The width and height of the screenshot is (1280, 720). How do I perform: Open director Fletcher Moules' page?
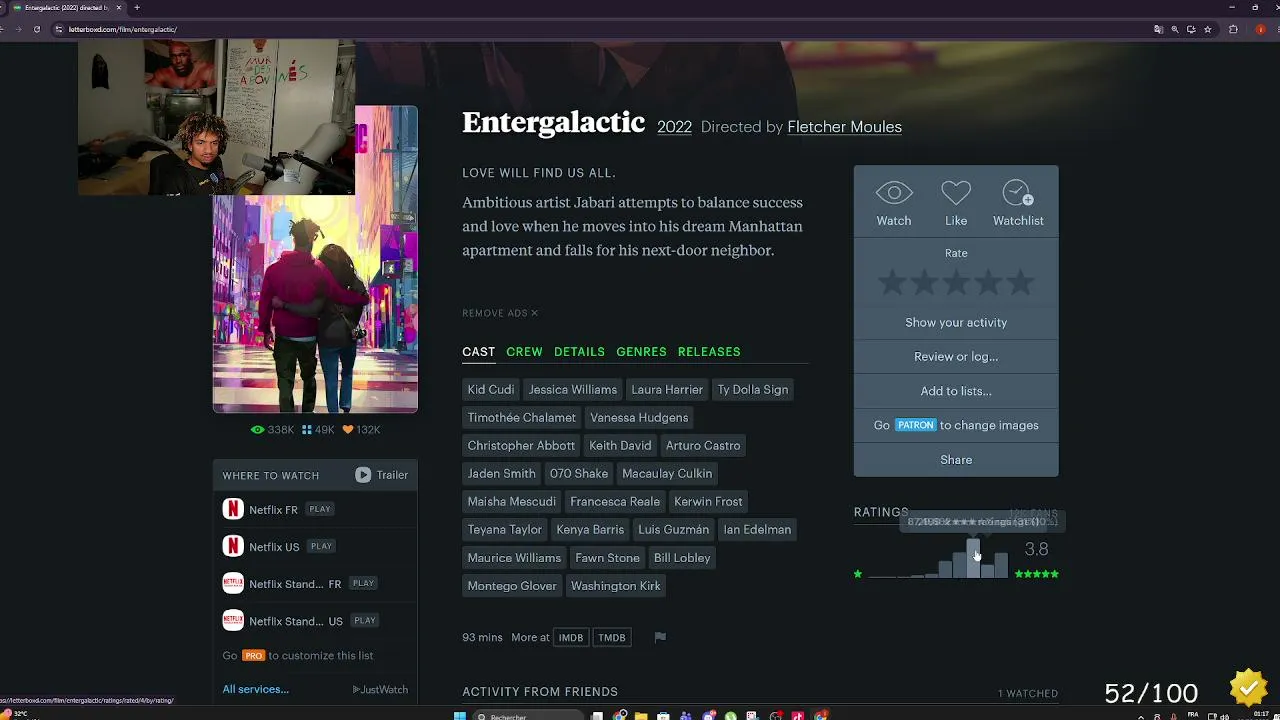coord(845,127)
